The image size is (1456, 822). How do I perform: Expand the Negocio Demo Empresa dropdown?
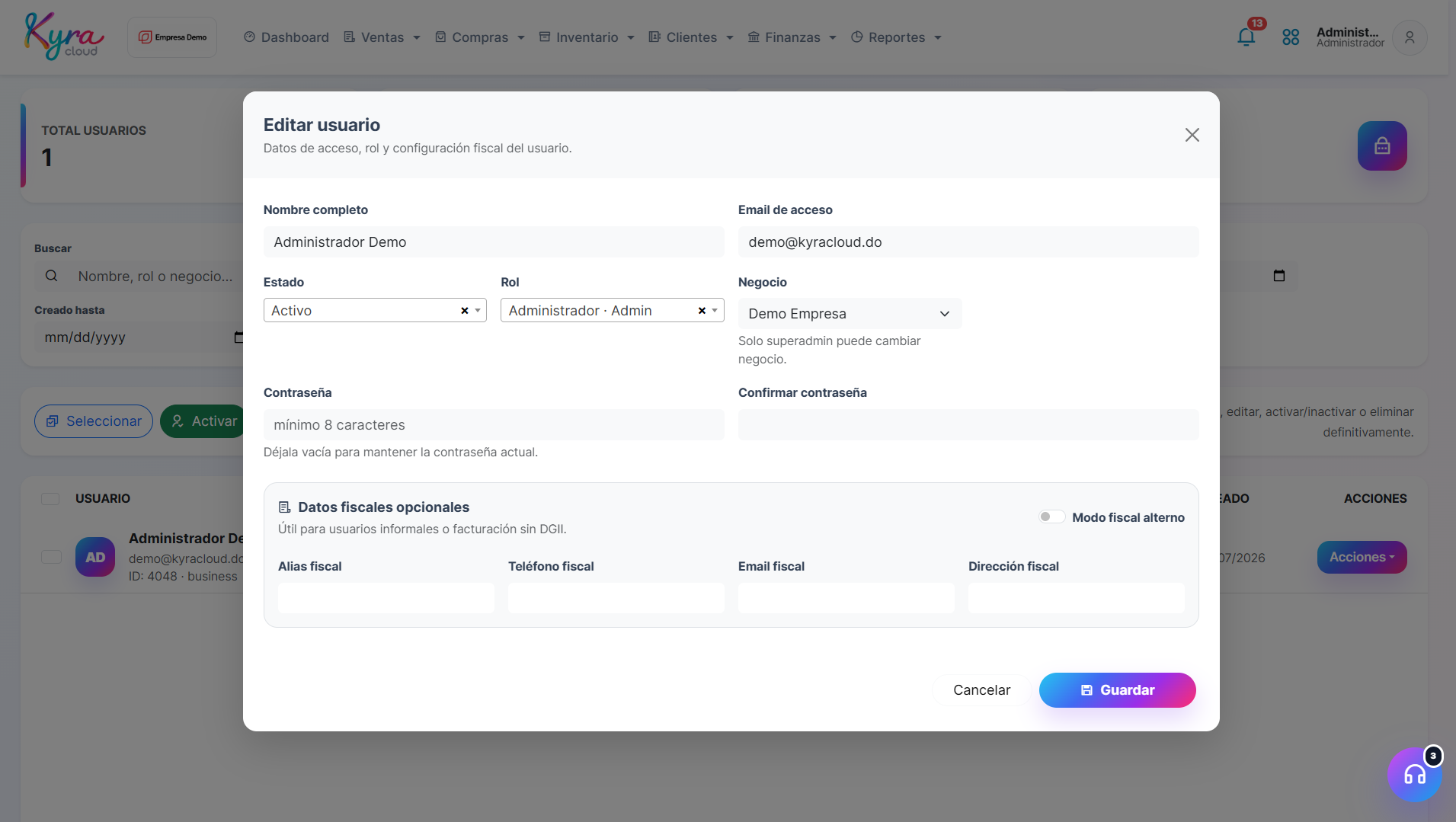tap(850, 314)
